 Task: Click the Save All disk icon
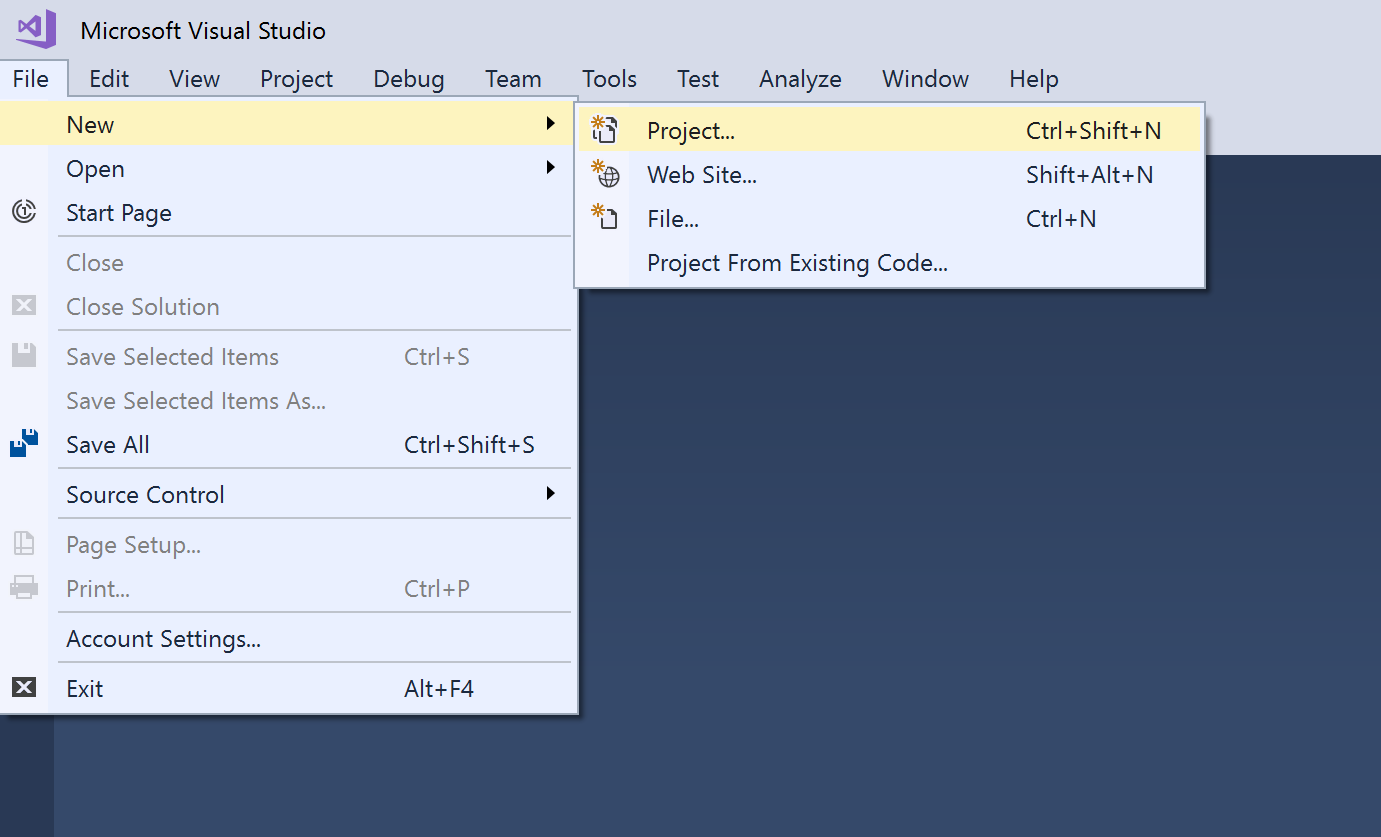24,444
